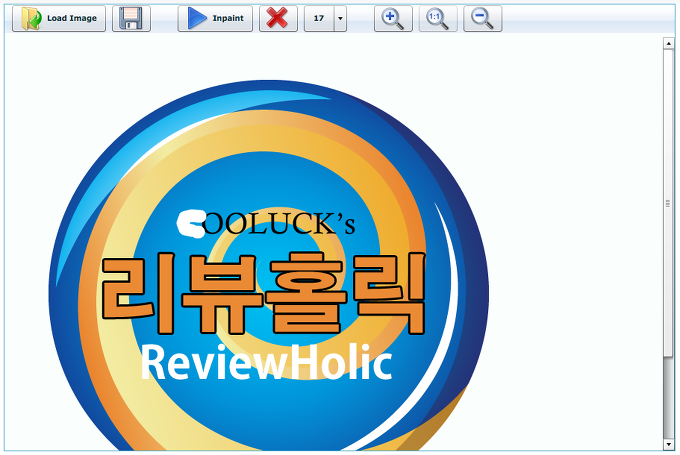Click the vertical scrollbar thumb
Image resolution: width=680 pixels, height=455 pixels.
pos(668,203)
